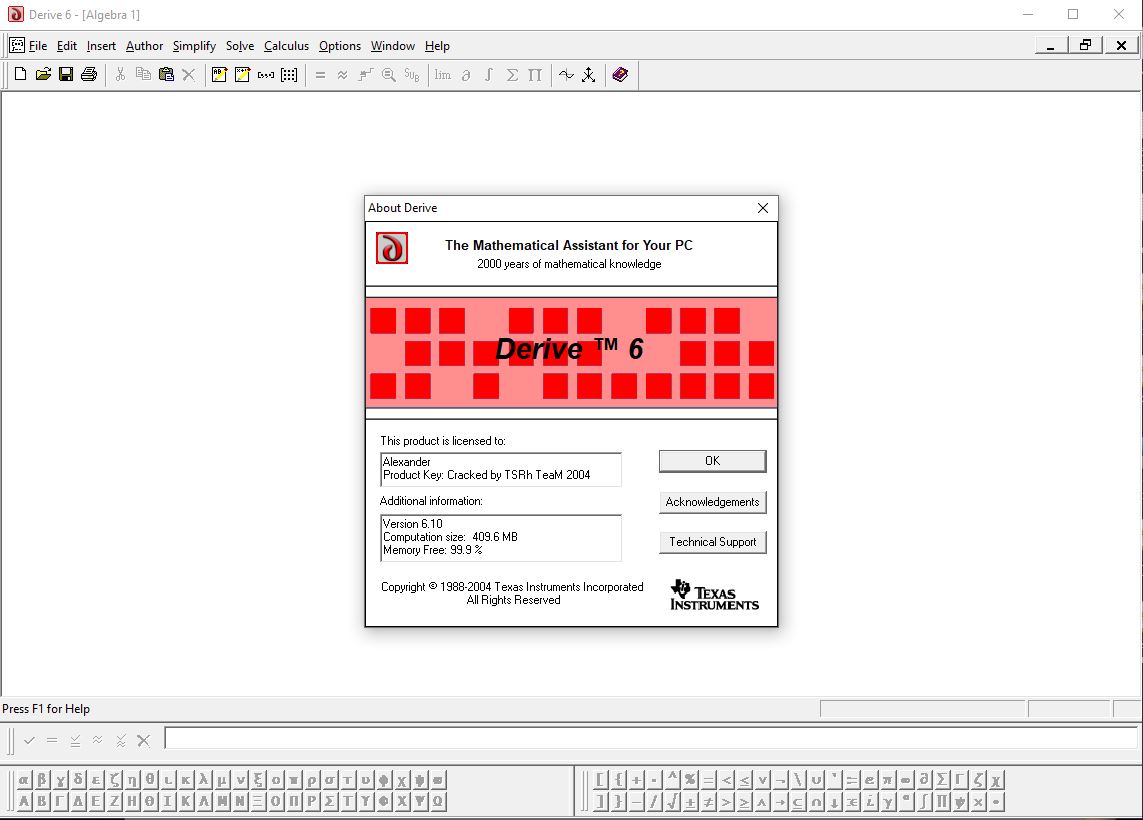Click the online help book icon
The image size is (1143, 820).
pos(620,75)
